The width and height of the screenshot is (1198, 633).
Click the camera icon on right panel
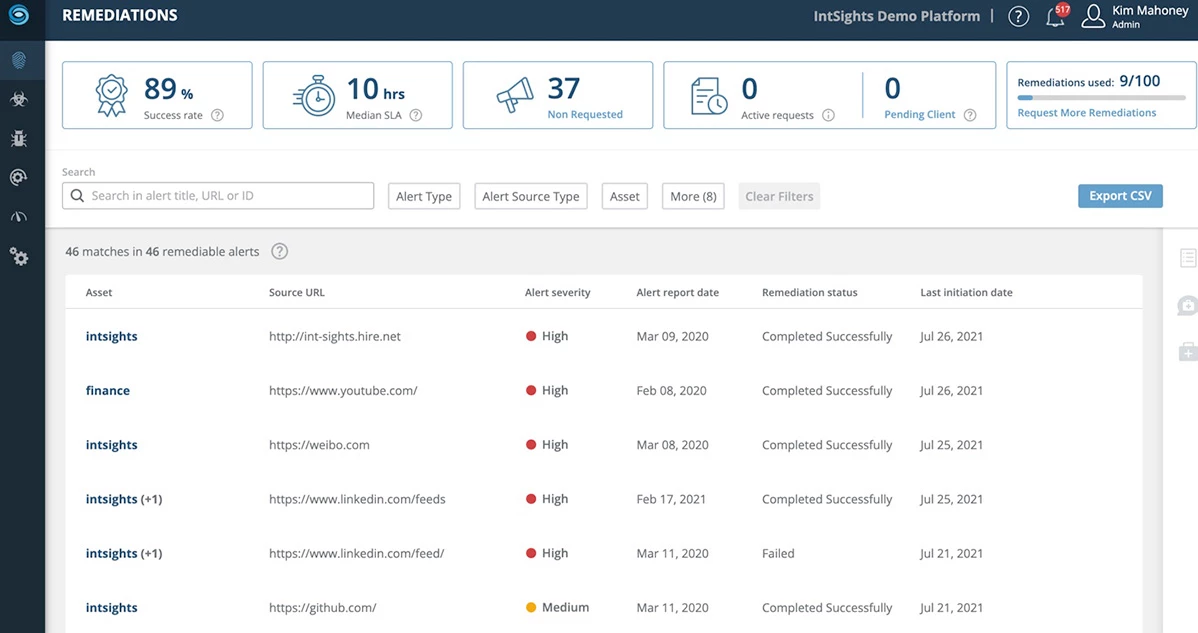coord(1187,306)
